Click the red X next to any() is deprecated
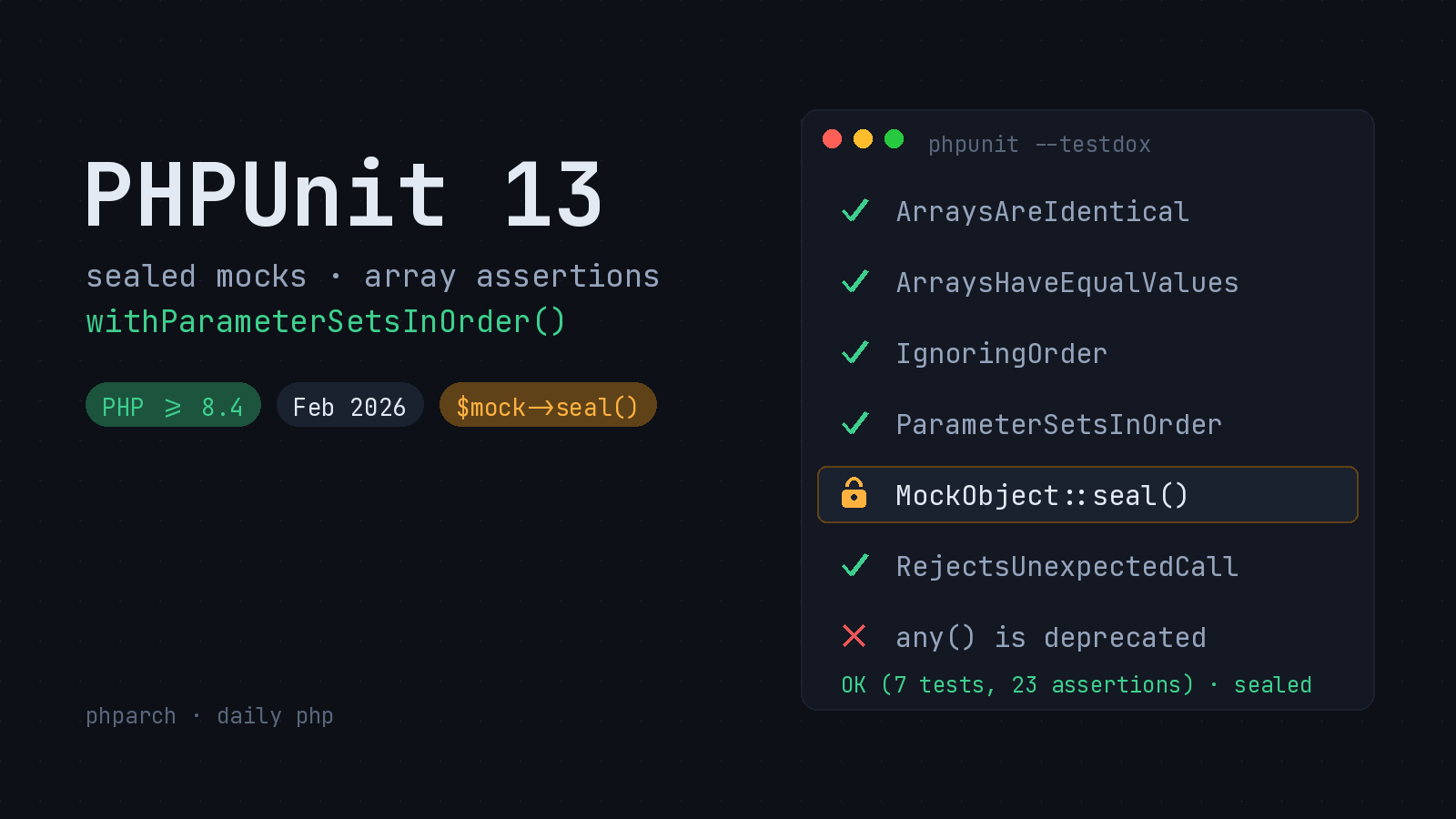Image resolution: width=1456 pixels, height=819 pixels. (854, 636)
